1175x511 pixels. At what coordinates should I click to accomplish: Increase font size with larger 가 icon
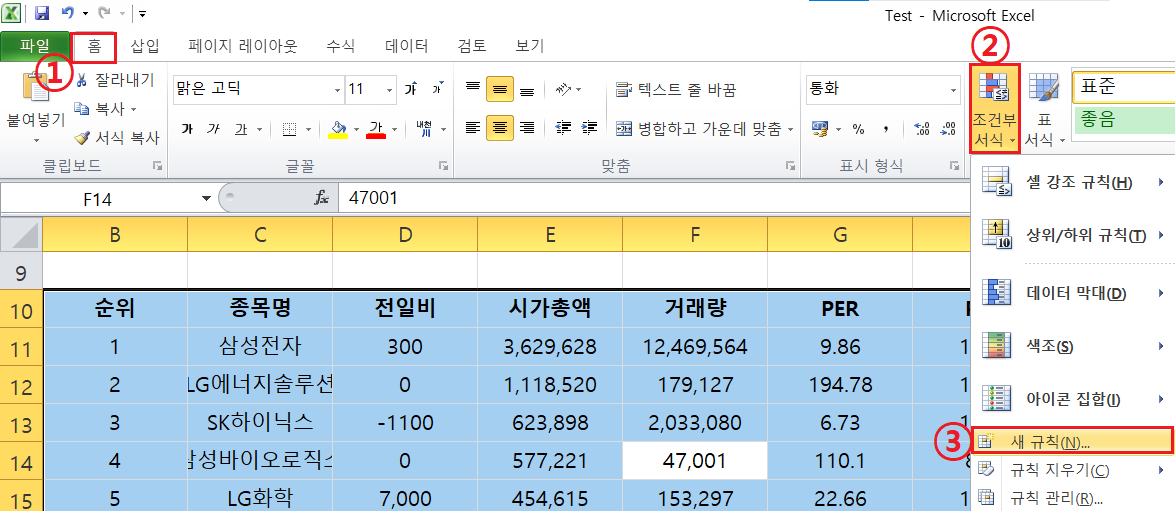pyautogui.click(x=410, y=89)
